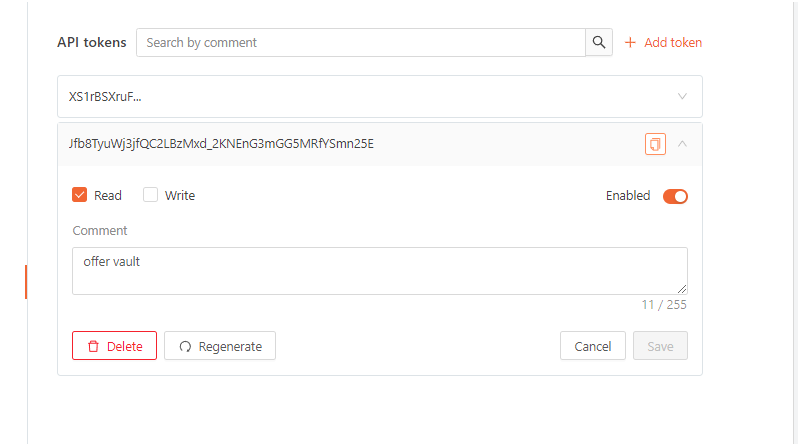Viewport: 800px width, 446px height.
Task: Click the plus icon beside Add token
Action: [630, 42]
